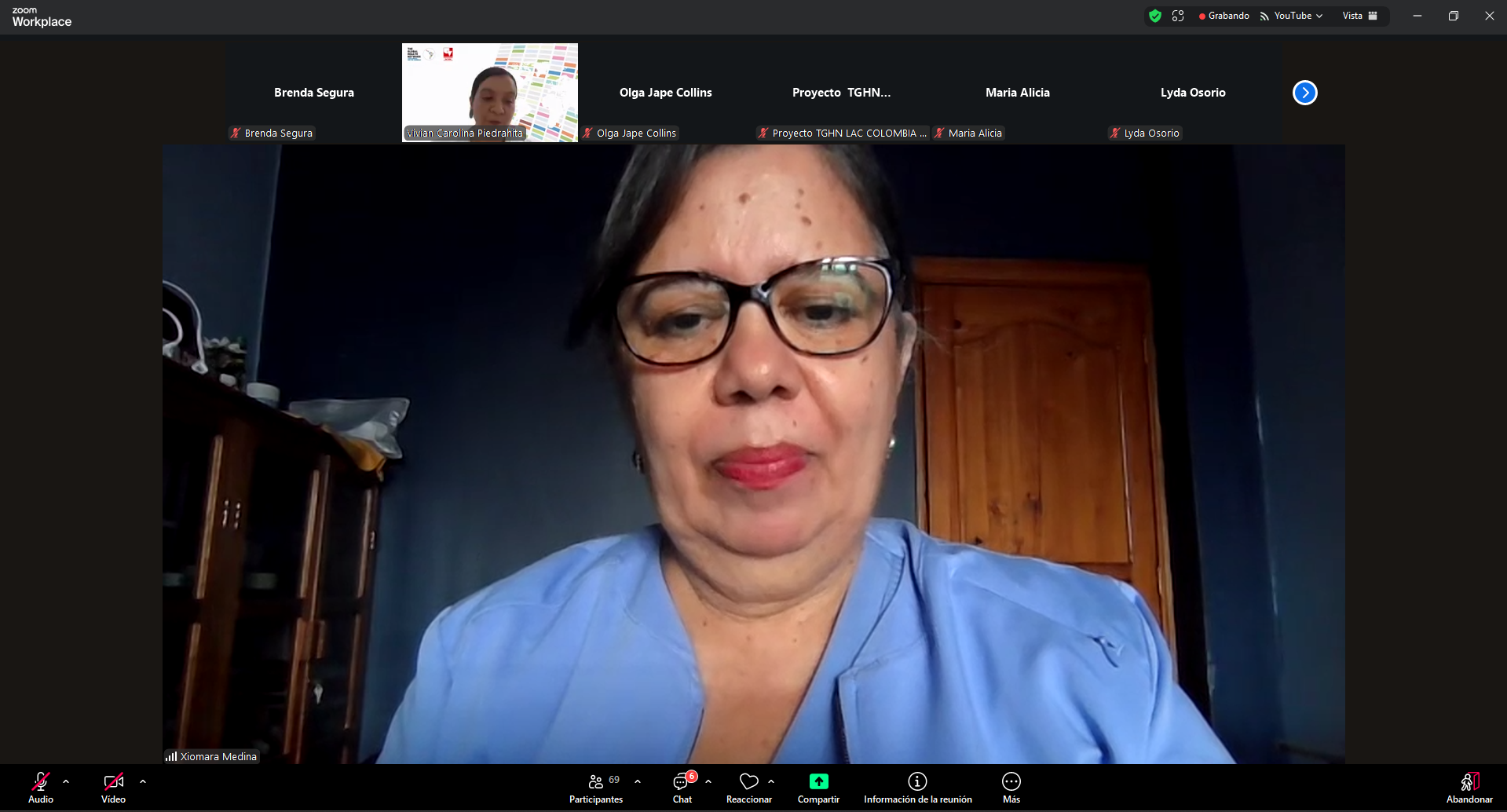
Task: Open the YouTube livestream dropdown
Action: 1292,16
